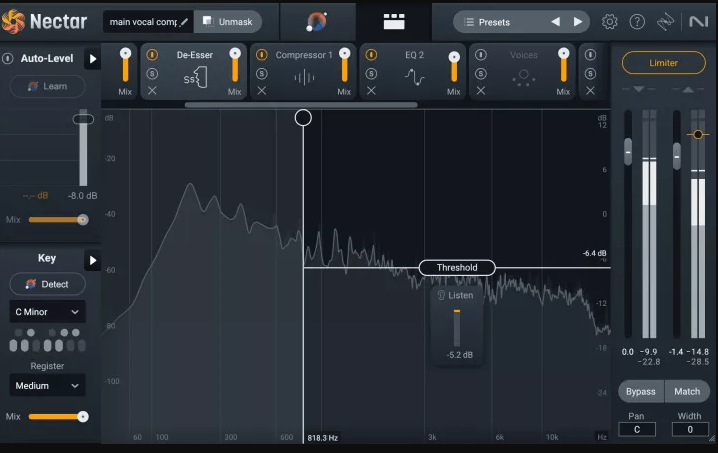Adjust the Voices Mix slider

(x=563, y=66)
